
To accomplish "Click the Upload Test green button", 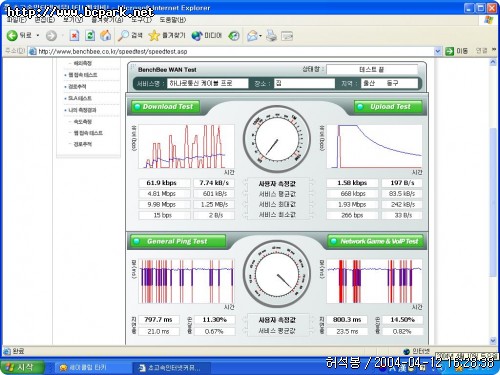I will tap(388, 107).
